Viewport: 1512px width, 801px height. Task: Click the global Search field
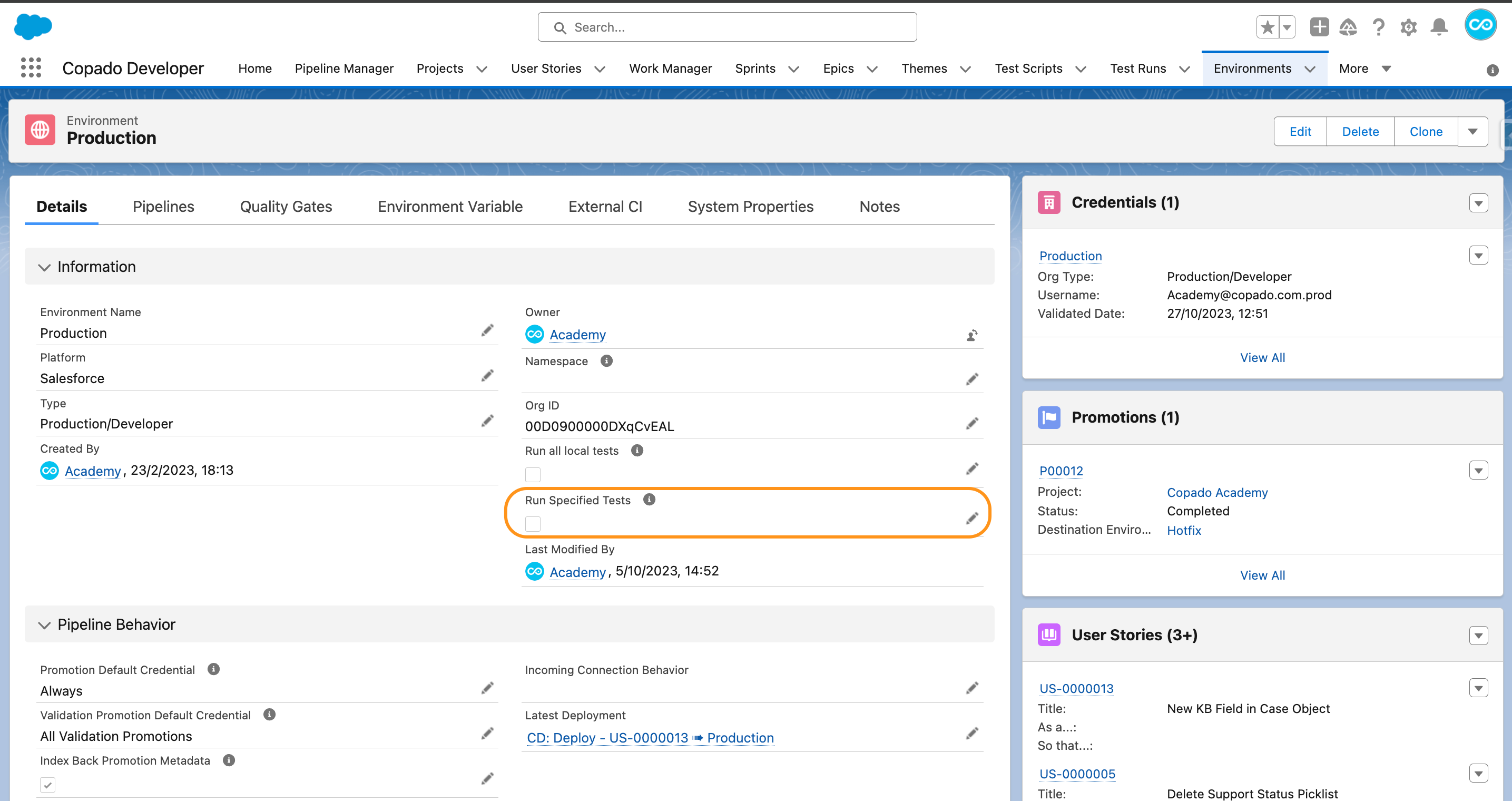tap(726, 27)
